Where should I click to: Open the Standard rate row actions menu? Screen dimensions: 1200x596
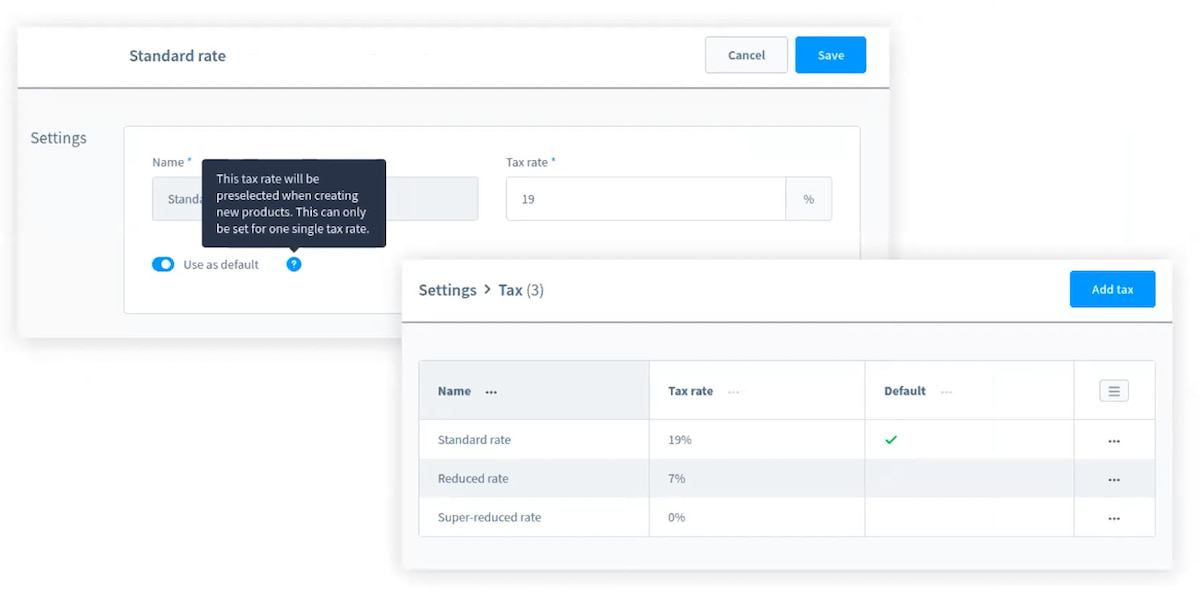1114,441
